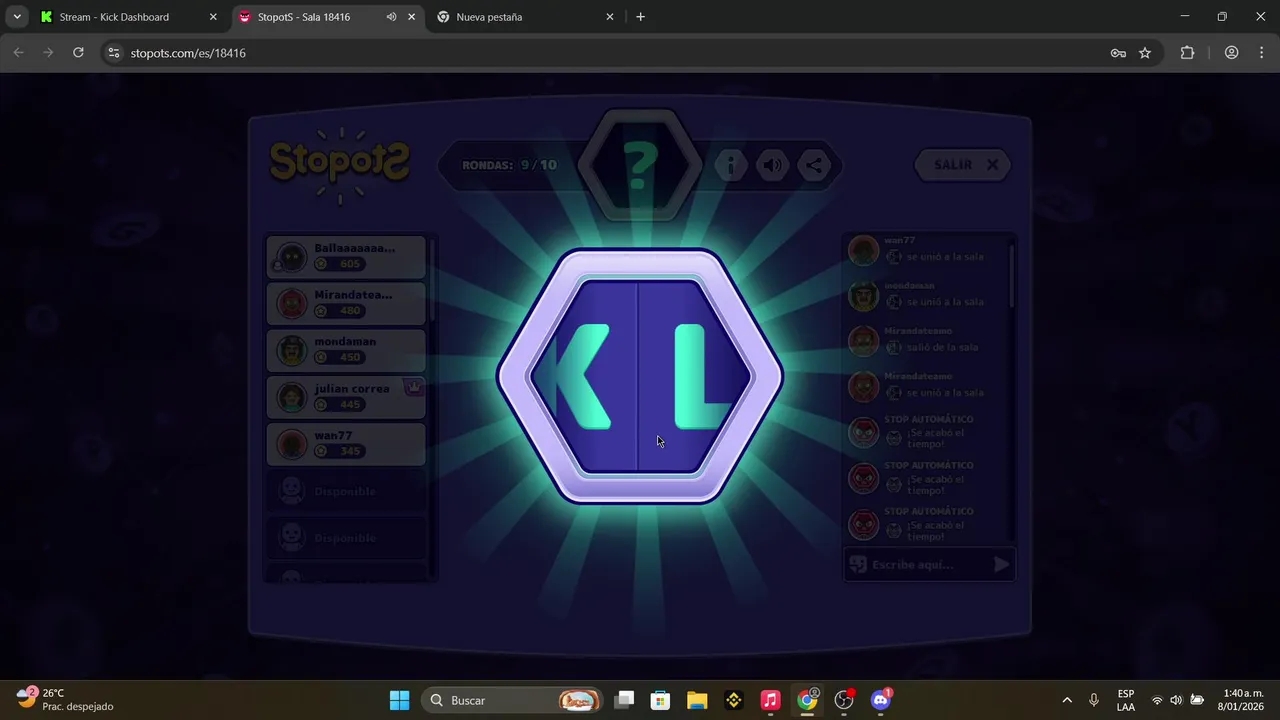Click julian correa's avatar
The height and width of the screenshot is (720, 1280).
[291, 397]
